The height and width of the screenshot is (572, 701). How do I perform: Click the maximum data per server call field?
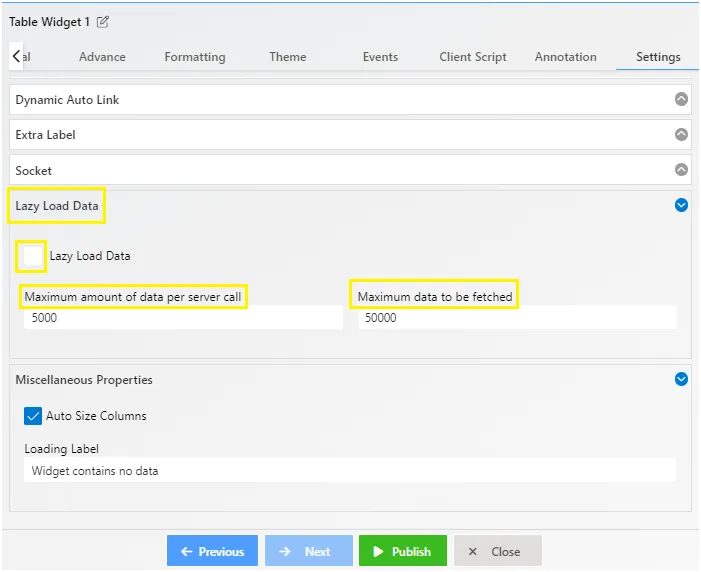coord(183,318)
